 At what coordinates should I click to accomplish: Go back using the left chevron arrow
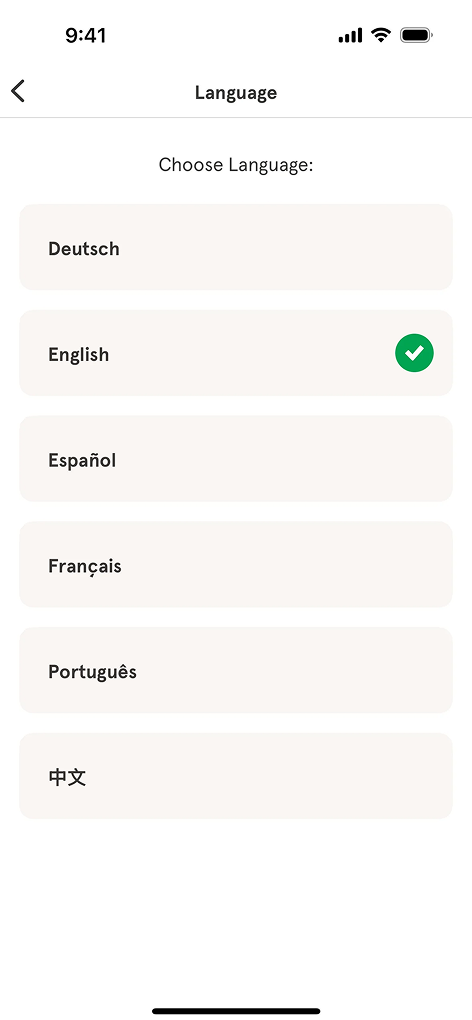point(18,92)
